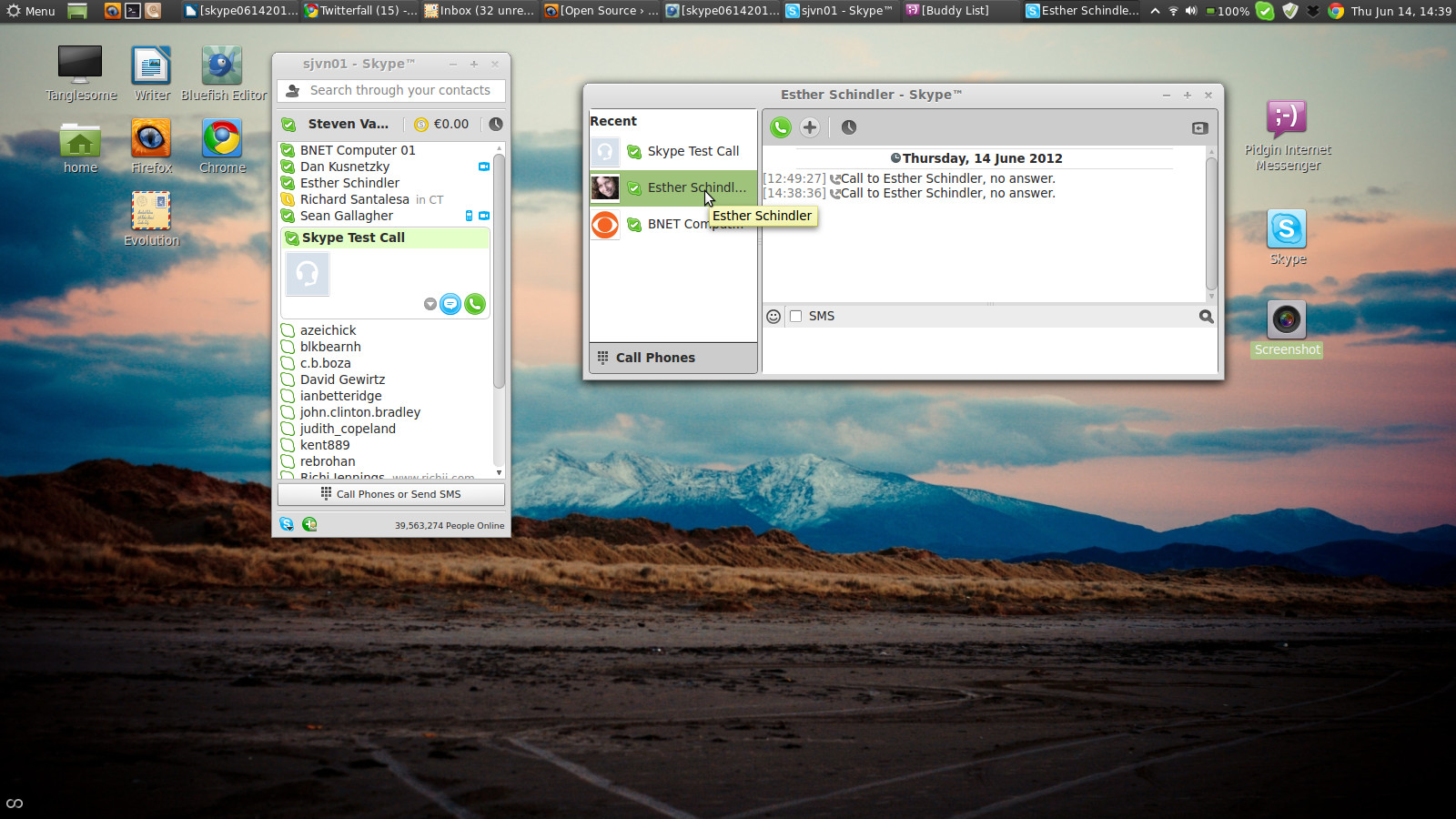Click green call button for Skype Test Call

(x=475, y=304)
